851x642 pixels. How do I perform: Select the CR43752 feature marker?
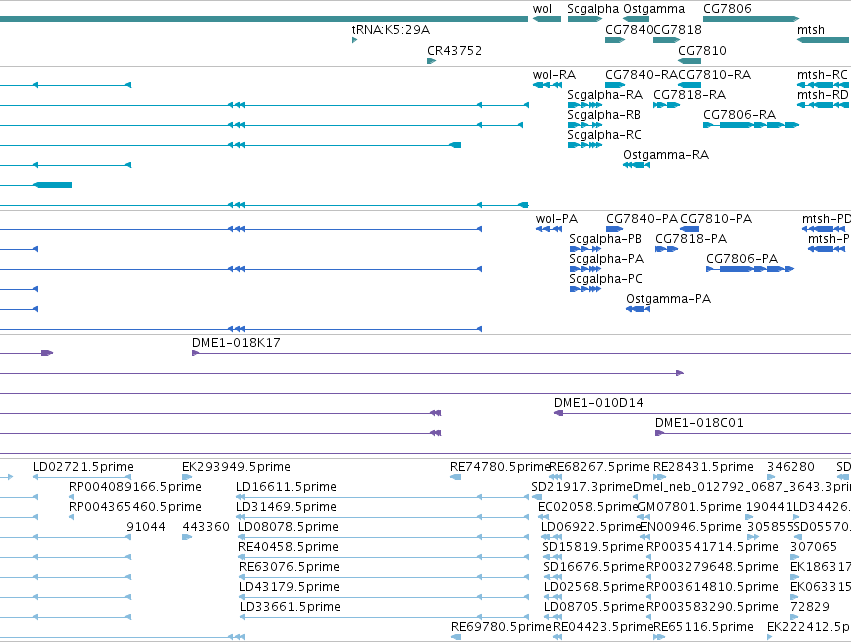click(x=431, y=61)
